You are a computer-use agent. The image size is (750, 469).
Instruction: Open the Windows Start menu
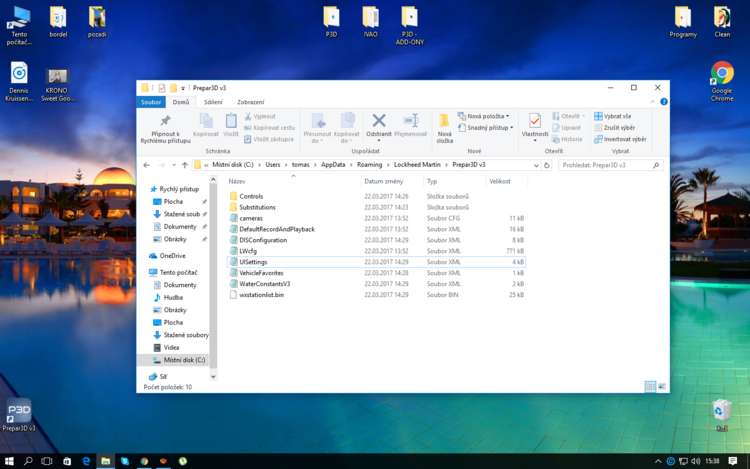[9, 461]
